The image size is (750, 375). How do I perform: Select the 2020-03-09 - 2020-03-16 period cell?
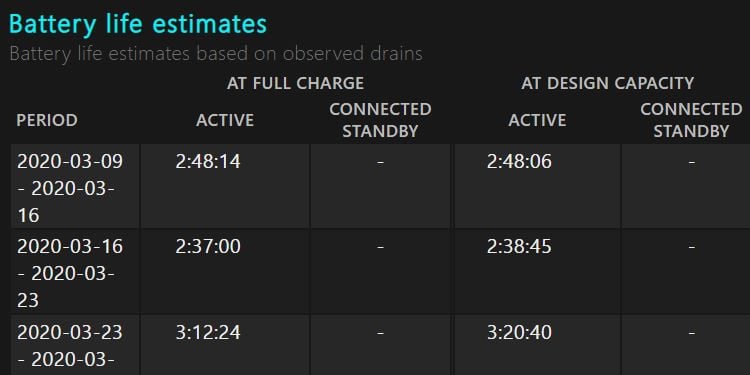(75, 187)
